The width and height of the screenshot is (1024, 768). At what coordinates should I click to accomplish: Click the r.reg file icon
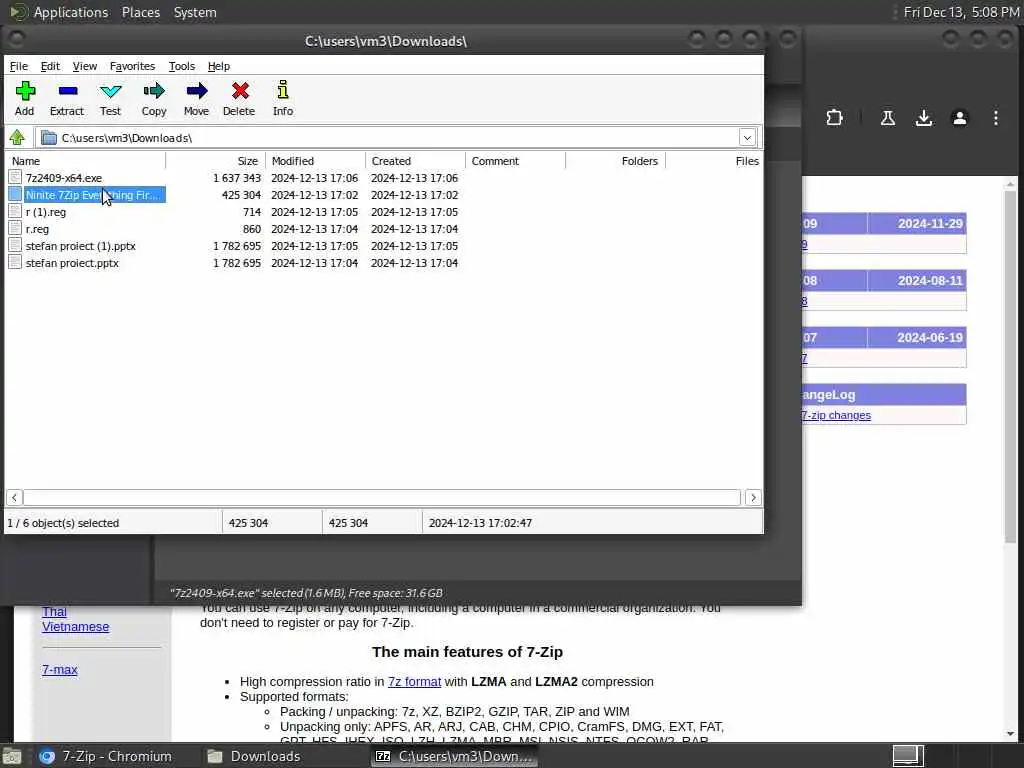[x=15, y=229]
